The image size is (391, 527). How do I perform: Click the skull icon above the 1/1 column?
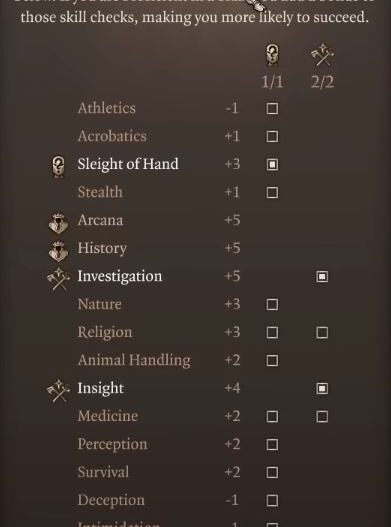tap(272, 55)
